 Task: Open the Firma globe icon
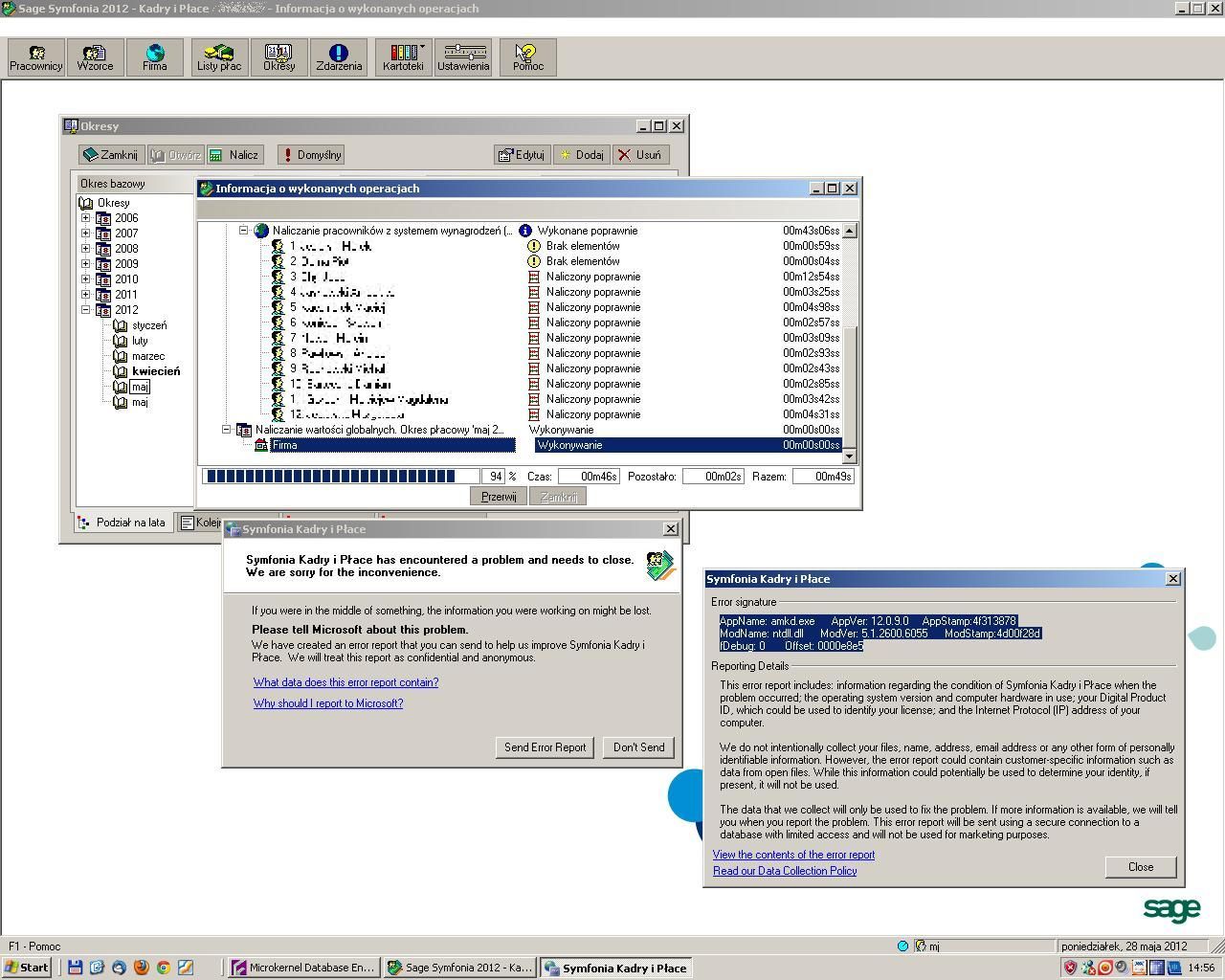(154, 57)
